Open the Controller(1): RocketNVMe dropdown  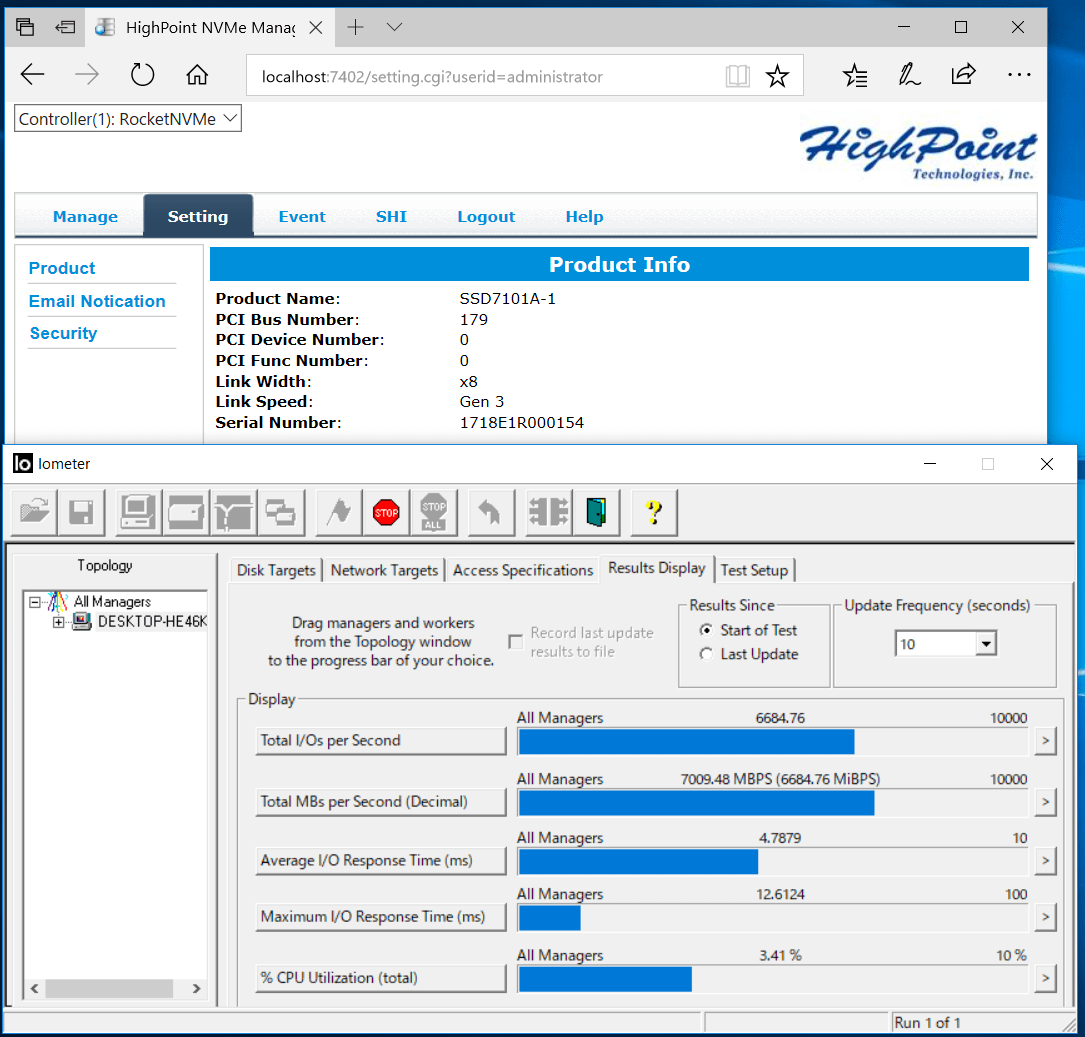pos(128,118)
